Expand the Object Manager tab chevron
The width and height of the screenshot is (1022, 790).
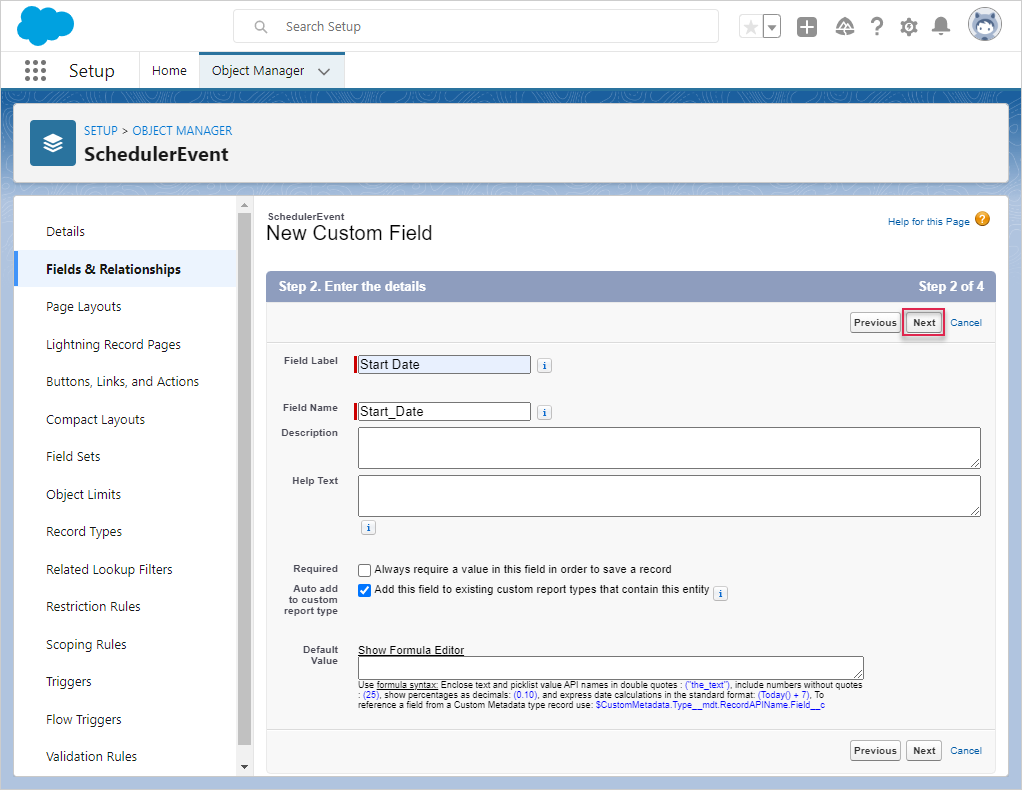coord(324,71)
